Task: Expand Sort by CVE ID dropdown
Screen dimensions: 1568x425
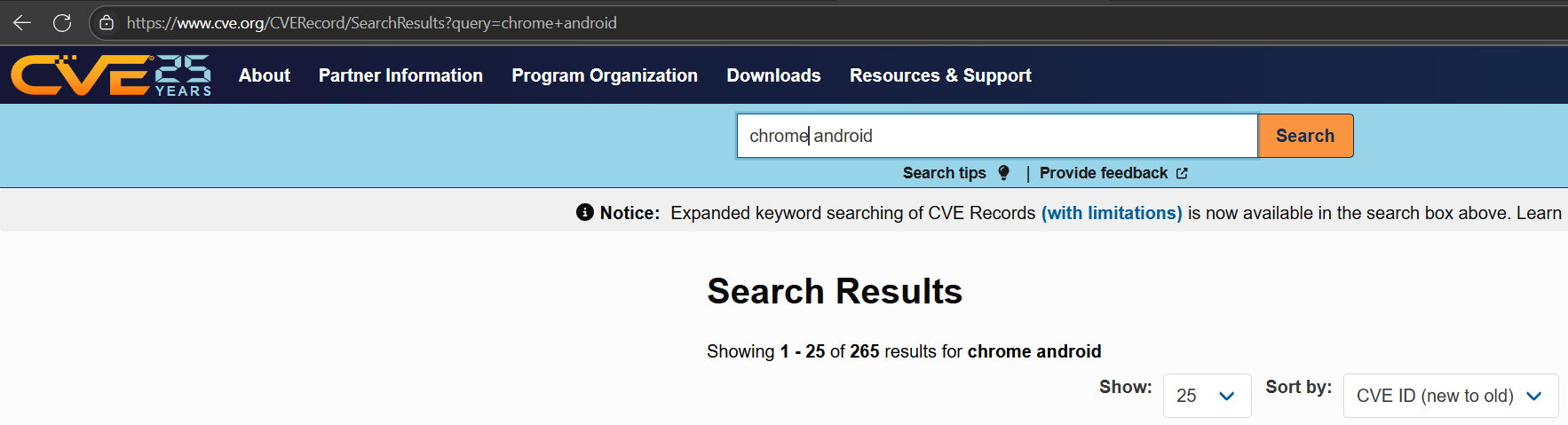Action: pyautogui.click(x=1451, y=396)
